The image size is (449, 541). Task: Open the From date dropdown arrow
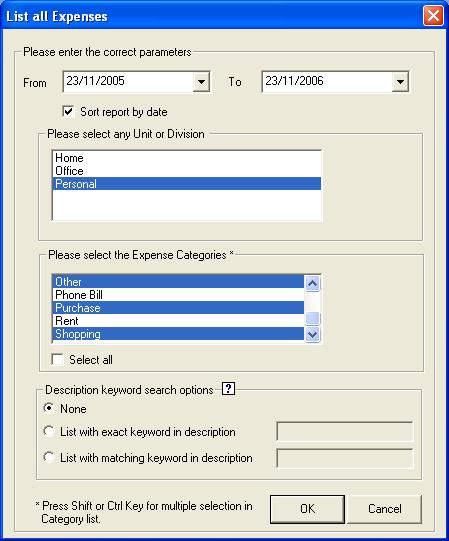point(201,82)
